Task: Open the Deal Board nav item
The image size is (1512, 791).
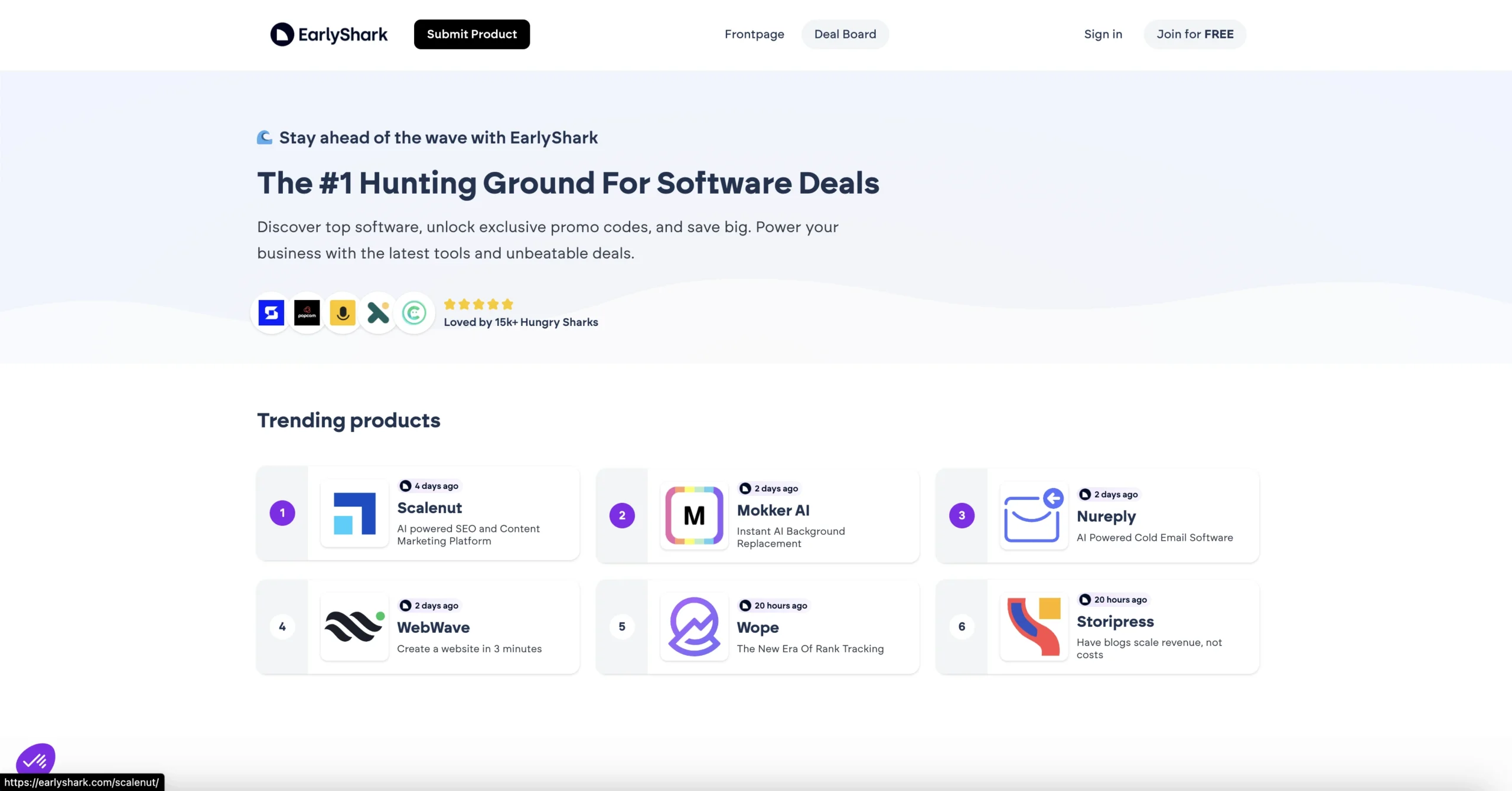Action: (845, 34)
